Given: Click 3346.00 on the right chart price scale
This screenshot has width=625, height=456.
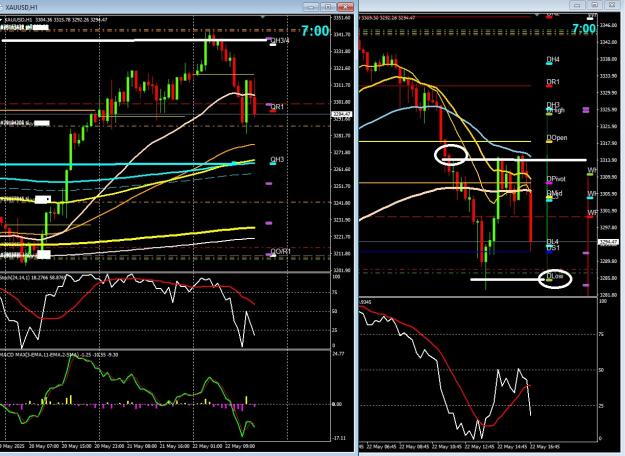Looking at the screenshot, I should click(x=608, y=26).
